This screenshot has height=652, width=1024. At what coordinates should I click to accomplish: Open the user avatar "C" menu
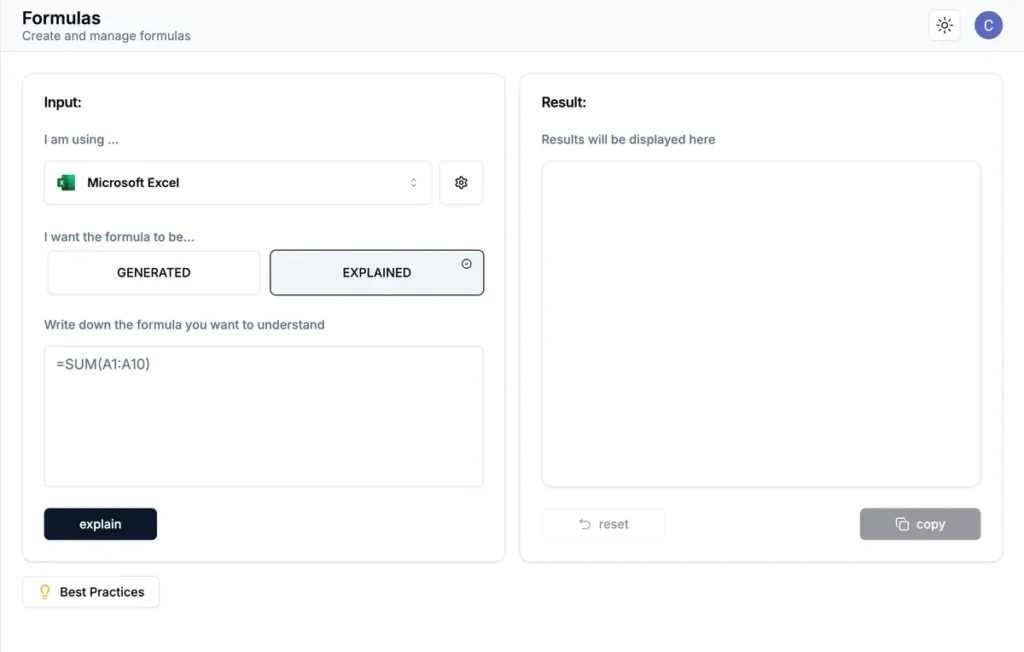pos(988,26)
